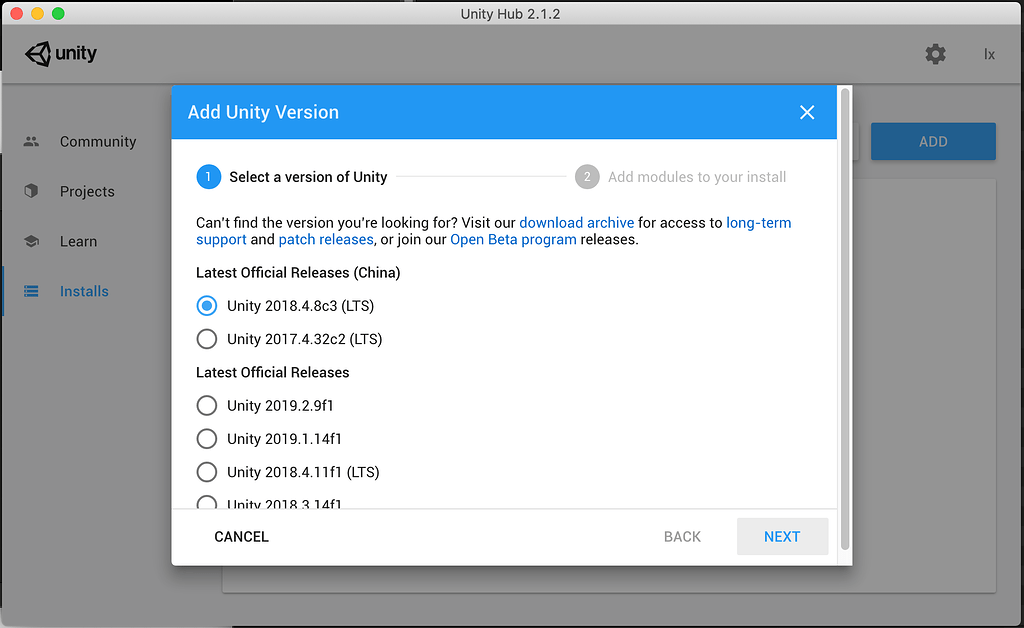Select the Community sidebar icon
Screen dimensions: 1024x628
33,141
